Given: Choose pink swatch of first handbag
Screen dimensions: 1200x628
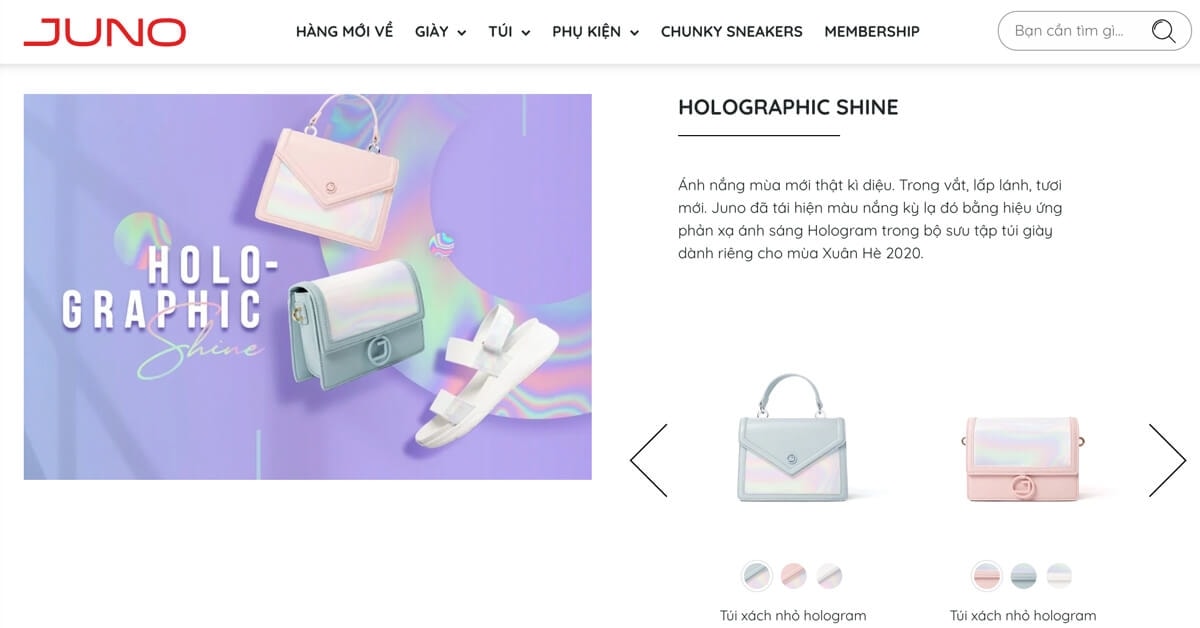Looking at the screenshot, I should point(793,576).
